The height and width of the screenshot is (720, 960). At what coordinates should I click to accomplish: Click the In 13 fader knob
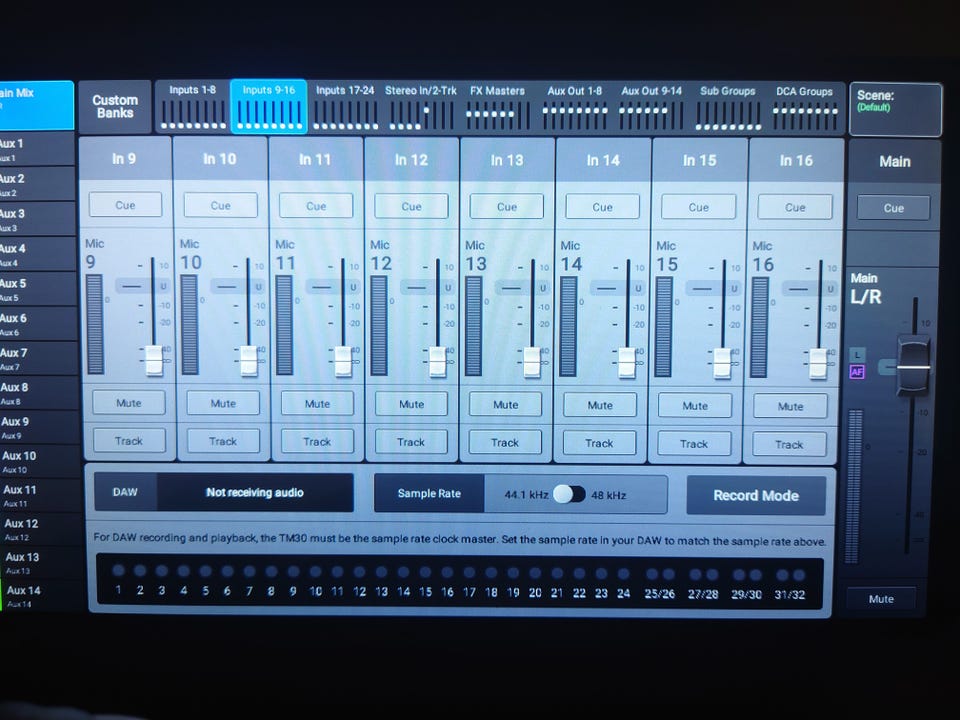click(x=532, y=362)
